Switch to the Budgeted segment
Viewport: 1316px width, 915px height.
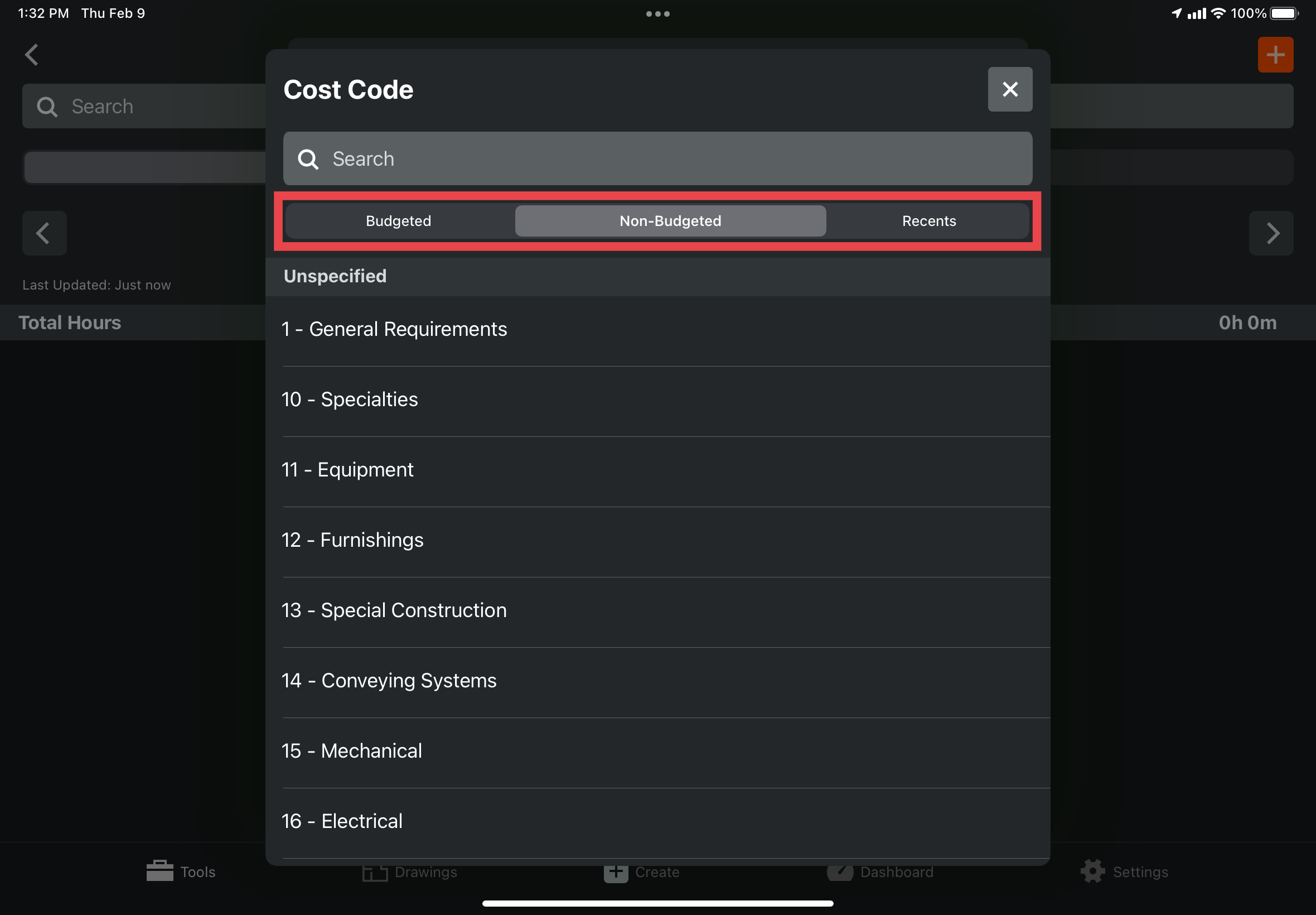point(399,221)
